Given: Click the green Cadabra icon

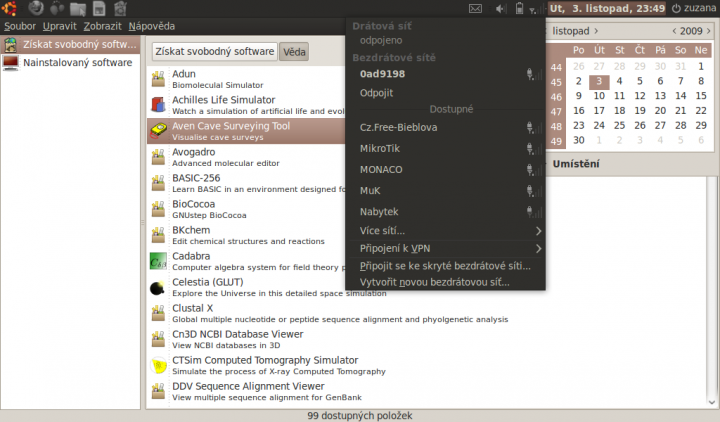Looking at the screenshot, I should click(x=158, y=261).
